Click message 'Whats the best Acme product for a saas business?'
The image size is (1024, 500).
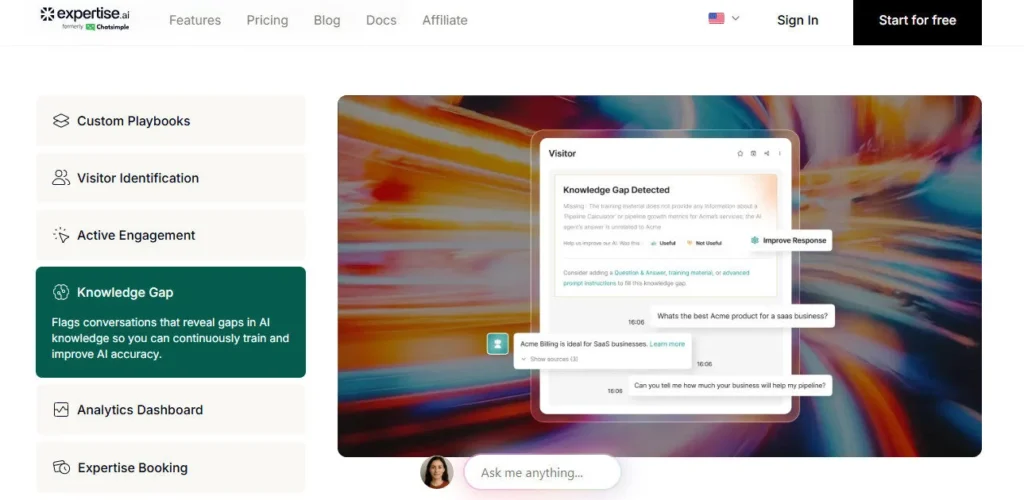point(743,316)
